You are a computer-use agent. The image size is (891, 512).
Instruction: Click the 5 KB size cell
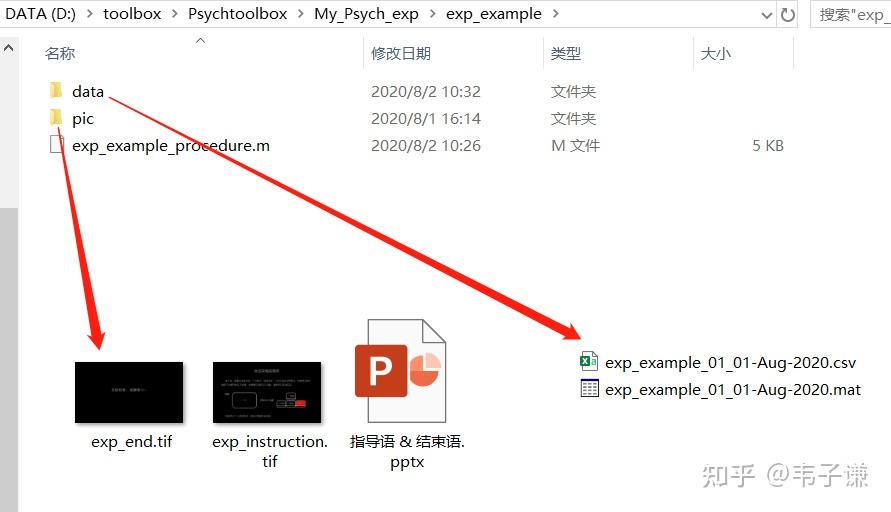coord(768,145)
